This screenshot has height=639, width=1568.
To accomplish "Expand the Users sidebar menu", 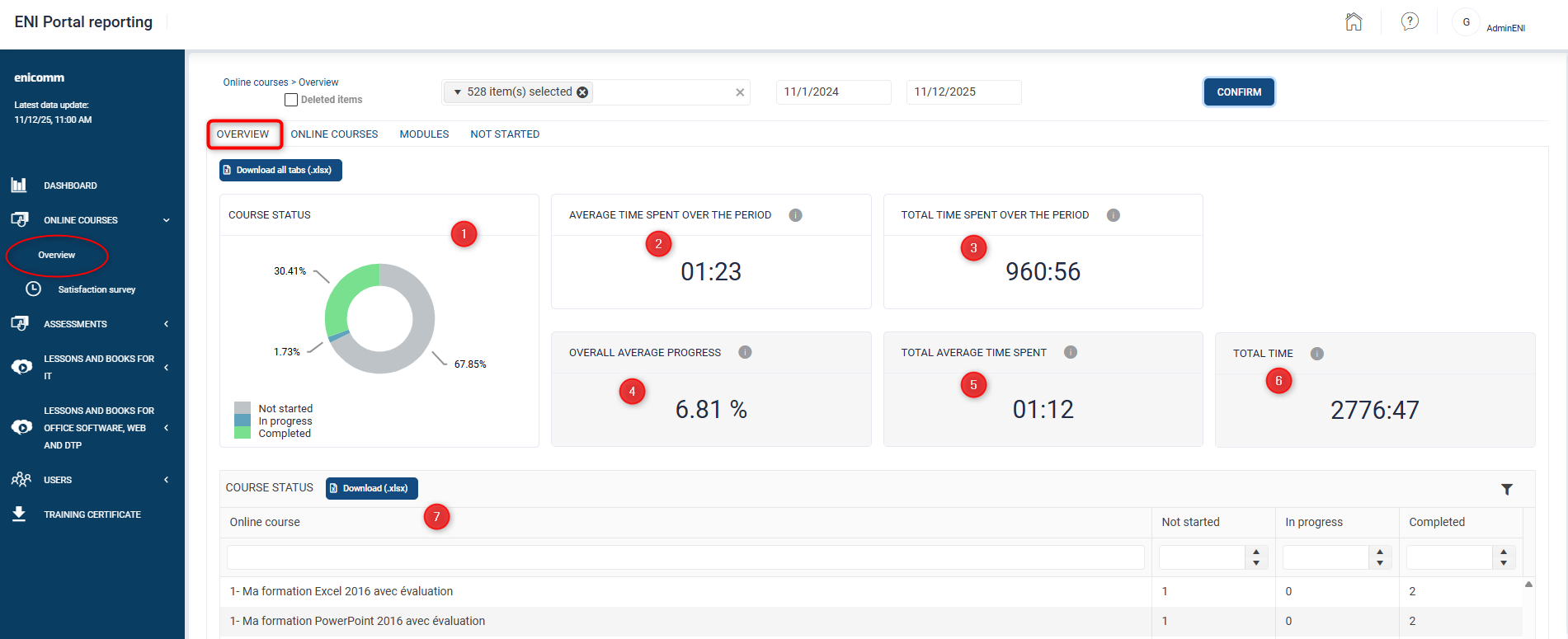I will [x=167, y=480].
